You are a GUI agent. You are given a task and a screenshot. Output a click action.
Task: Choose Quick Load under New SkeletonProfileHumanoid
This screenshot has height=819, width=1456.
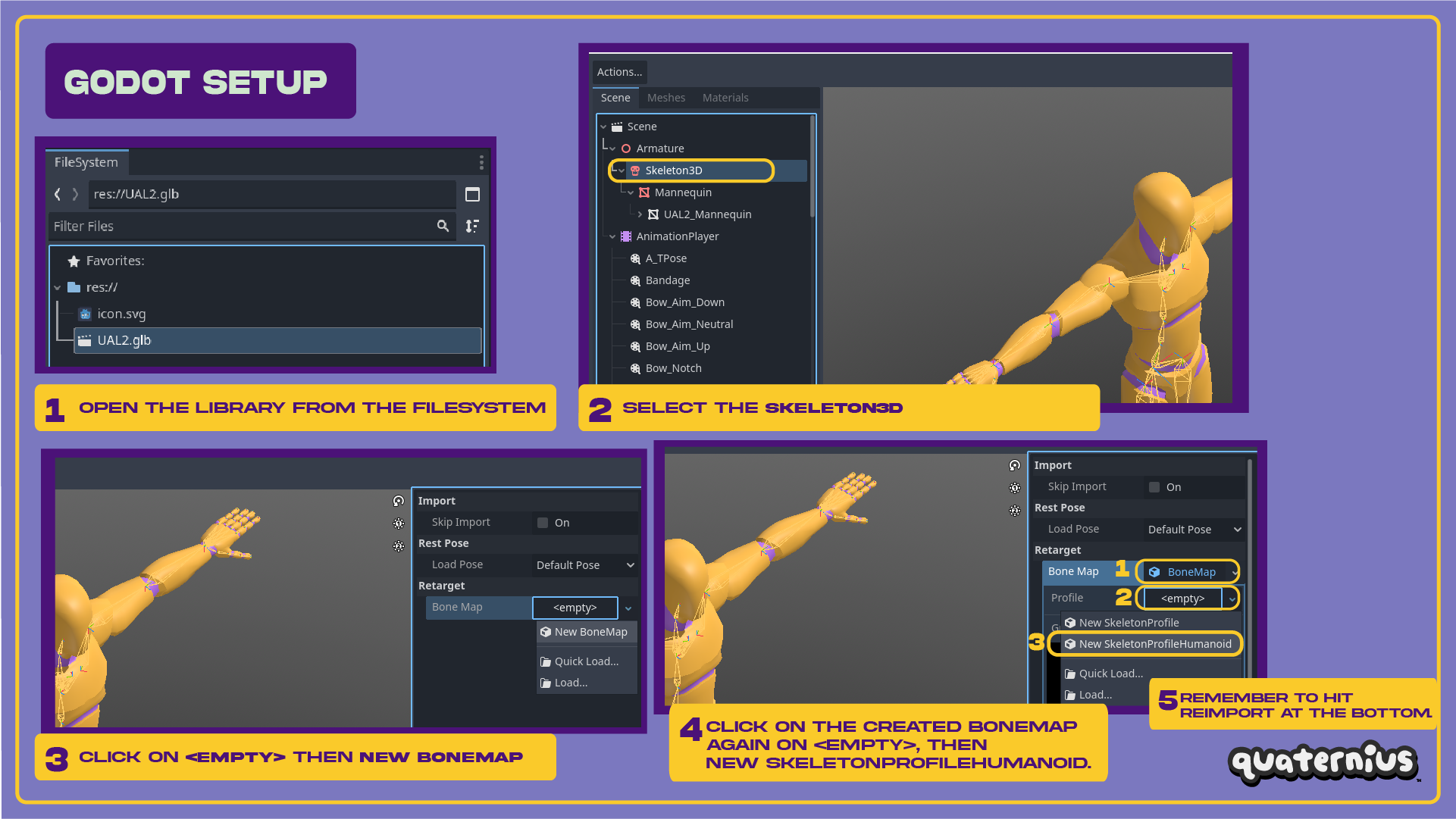(1151, 674)
